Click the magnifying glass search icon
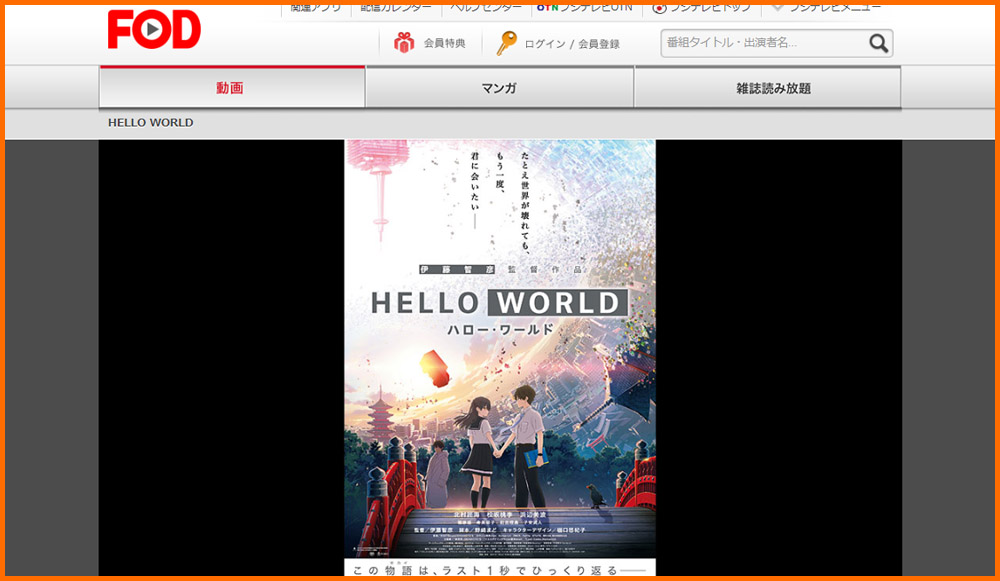Screen dimensions: 1000x581 point(878,43)
